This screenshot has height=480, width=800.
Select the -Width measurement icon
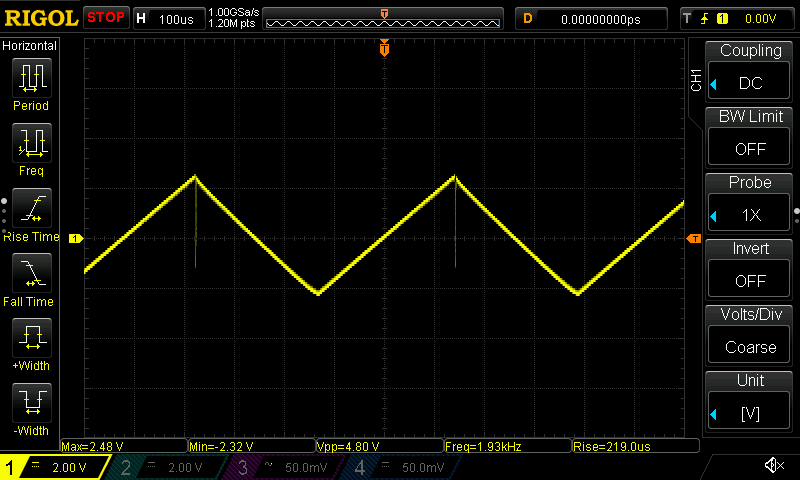[32, 402]
